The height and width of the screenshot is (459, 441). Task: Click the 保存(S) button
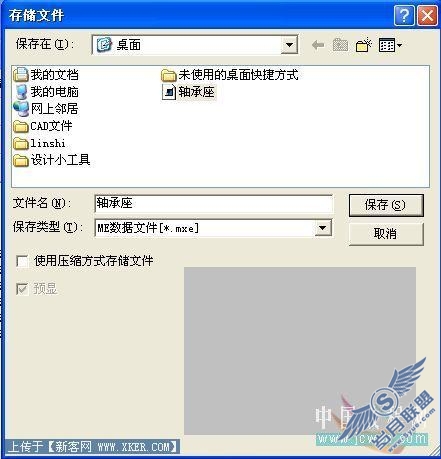click(386, 205)
